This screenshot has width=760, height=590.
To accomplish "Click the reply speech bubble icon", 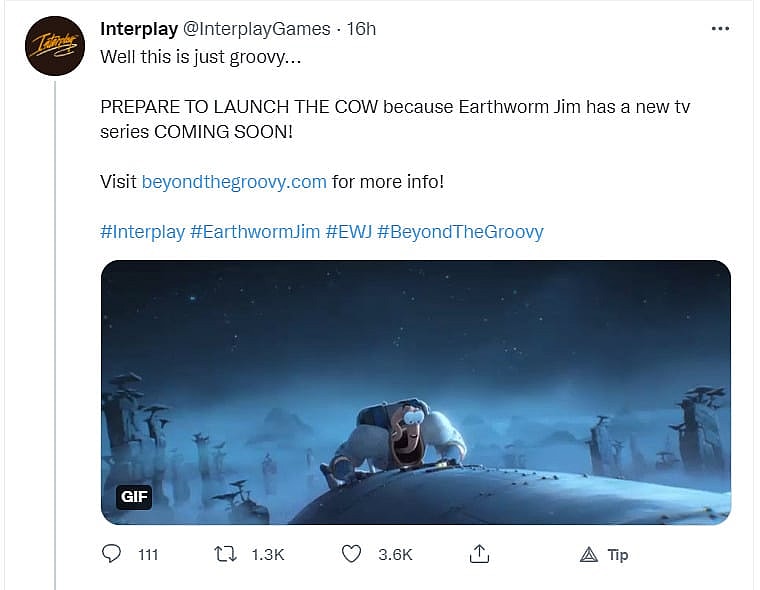I will 112,554.
